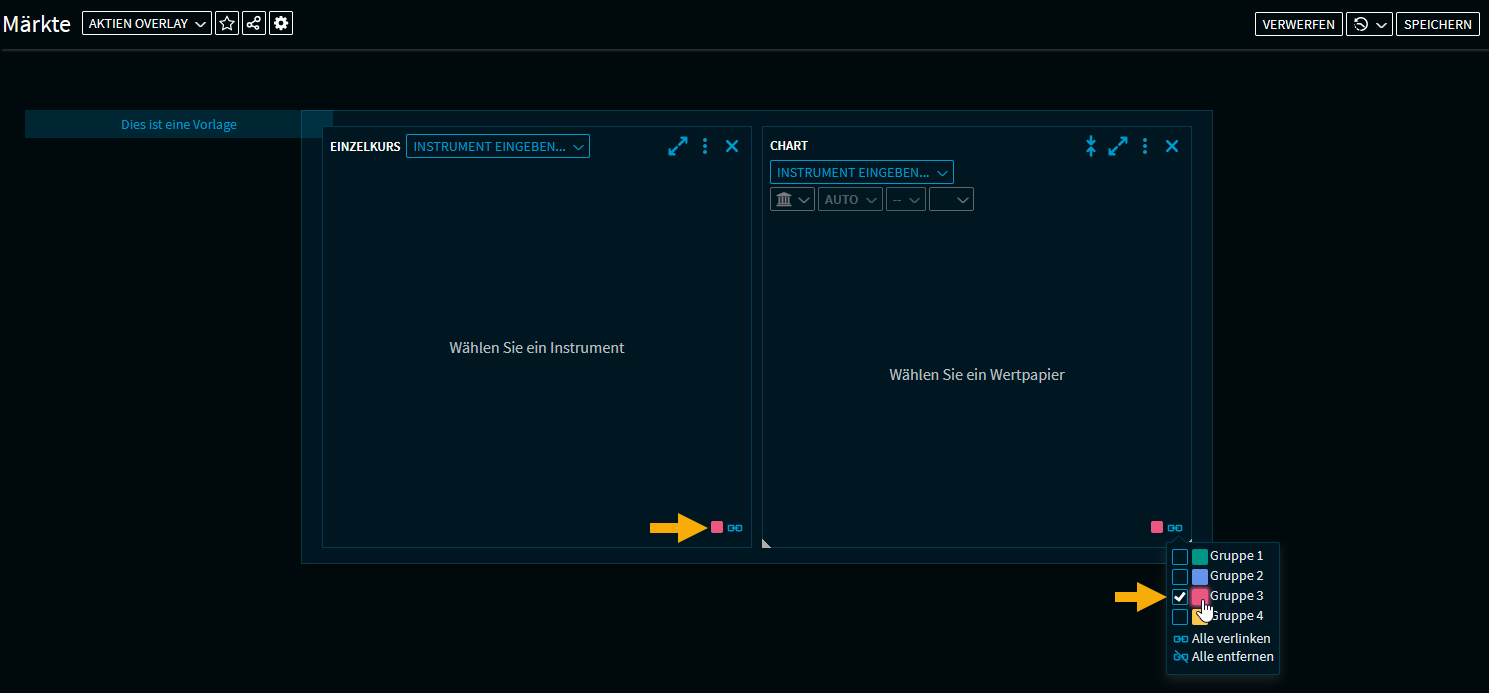Check the Gruppe 1 checkbox
The image size is (1489, 693).
[1180, 556]
